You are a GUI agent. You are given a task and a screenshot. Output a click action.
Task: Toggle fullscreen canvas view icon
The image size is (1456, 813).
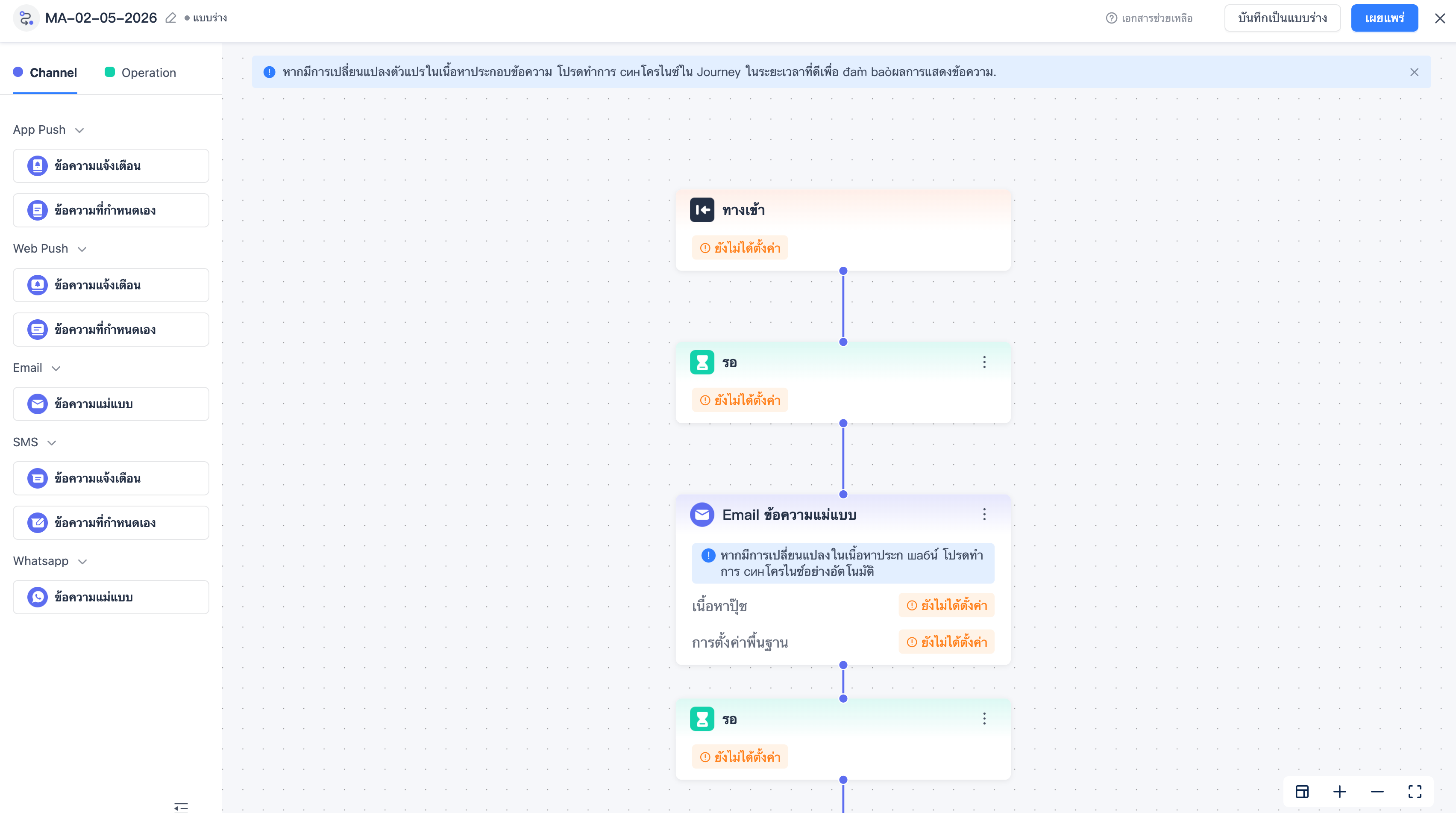1414,792
